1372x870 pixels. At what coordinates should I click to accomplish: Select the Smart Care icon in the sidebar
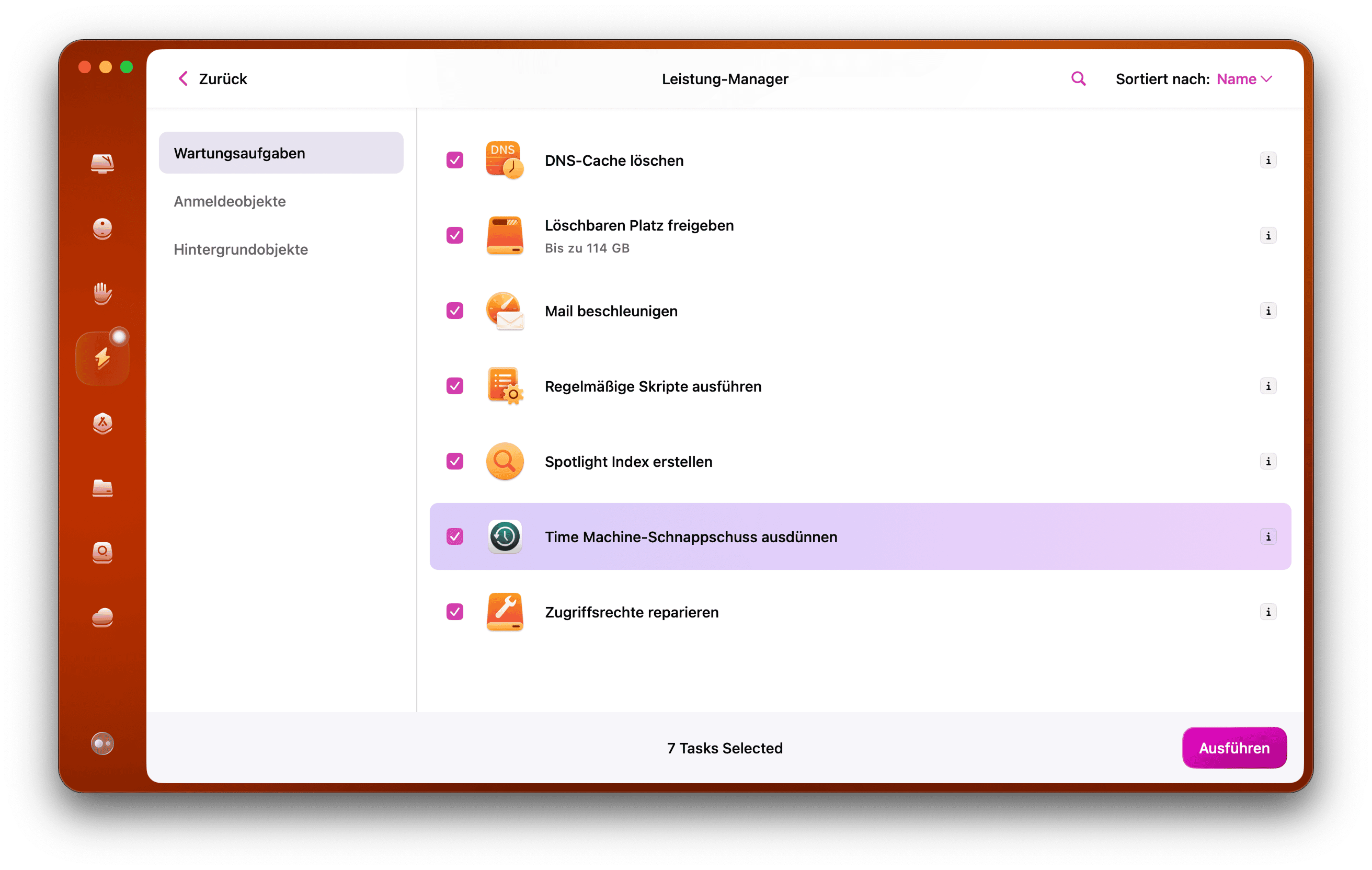pyautogui.click(x=102, y=164)
